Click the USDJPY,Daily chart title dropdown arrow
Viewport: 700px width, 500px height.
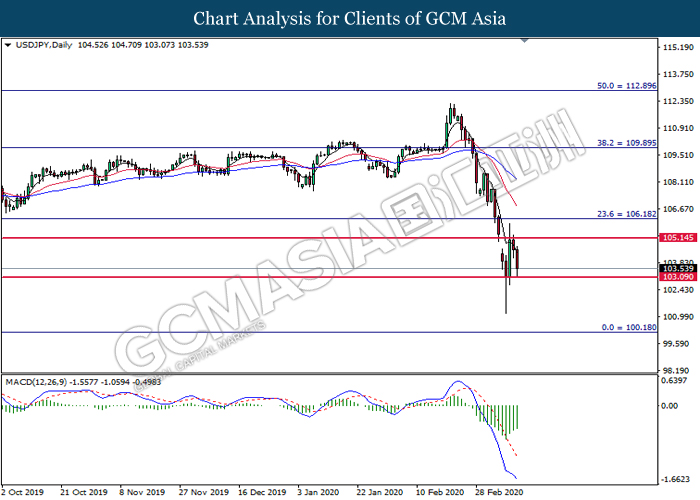[x=8, y=45]
